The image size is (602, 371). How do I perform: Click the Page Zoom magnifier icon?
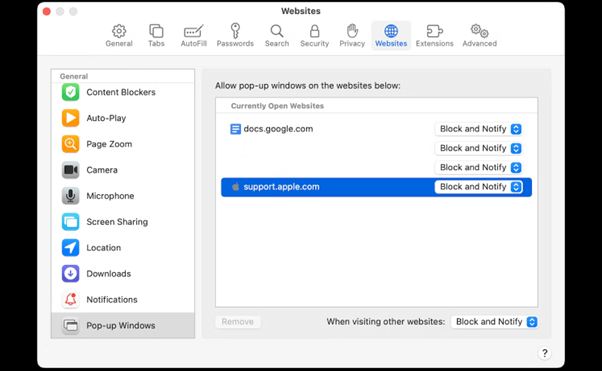(70, 144)
